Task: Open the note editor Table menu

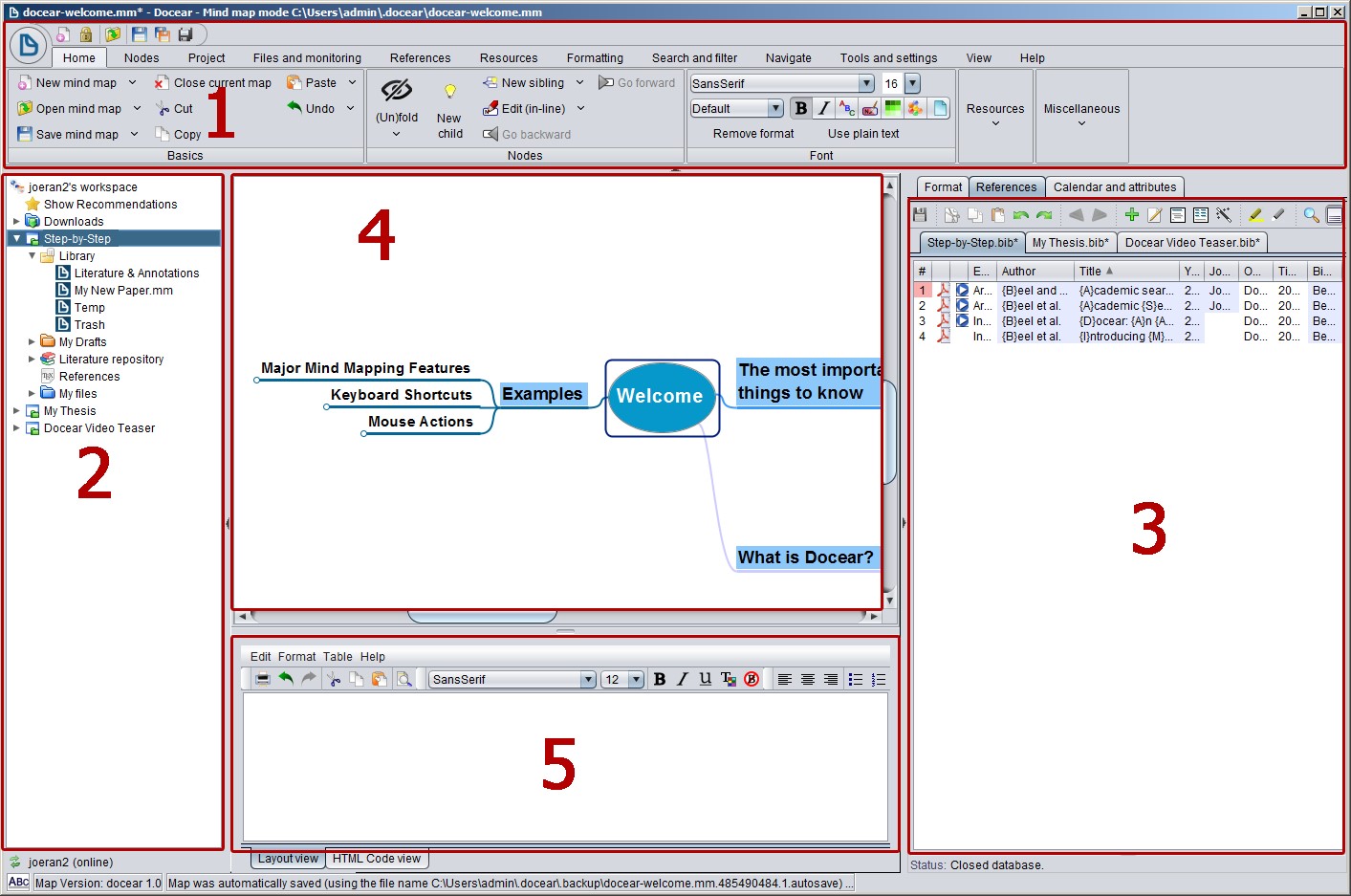Action: point(338,657)
